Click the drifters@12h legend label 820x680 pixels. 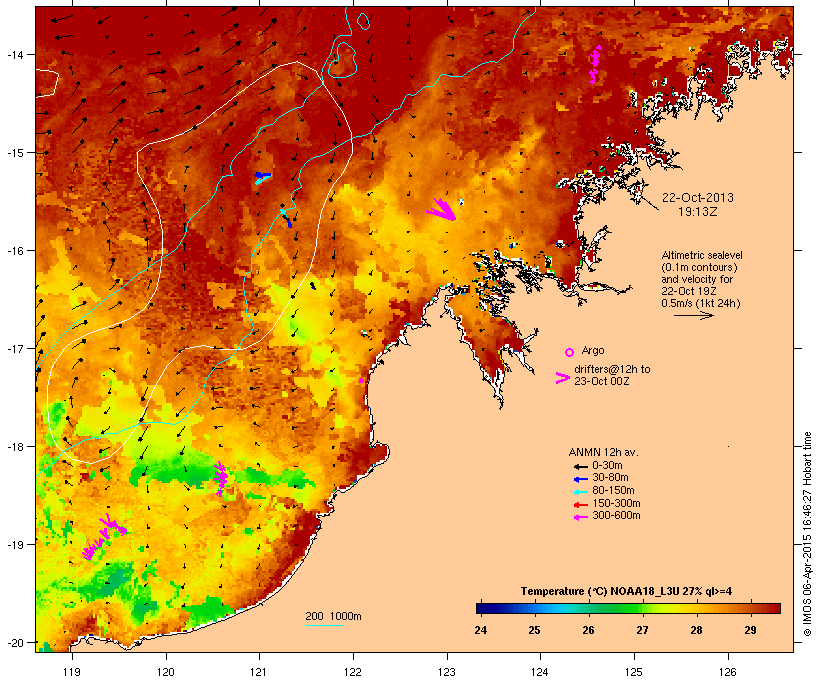[612, 375]
